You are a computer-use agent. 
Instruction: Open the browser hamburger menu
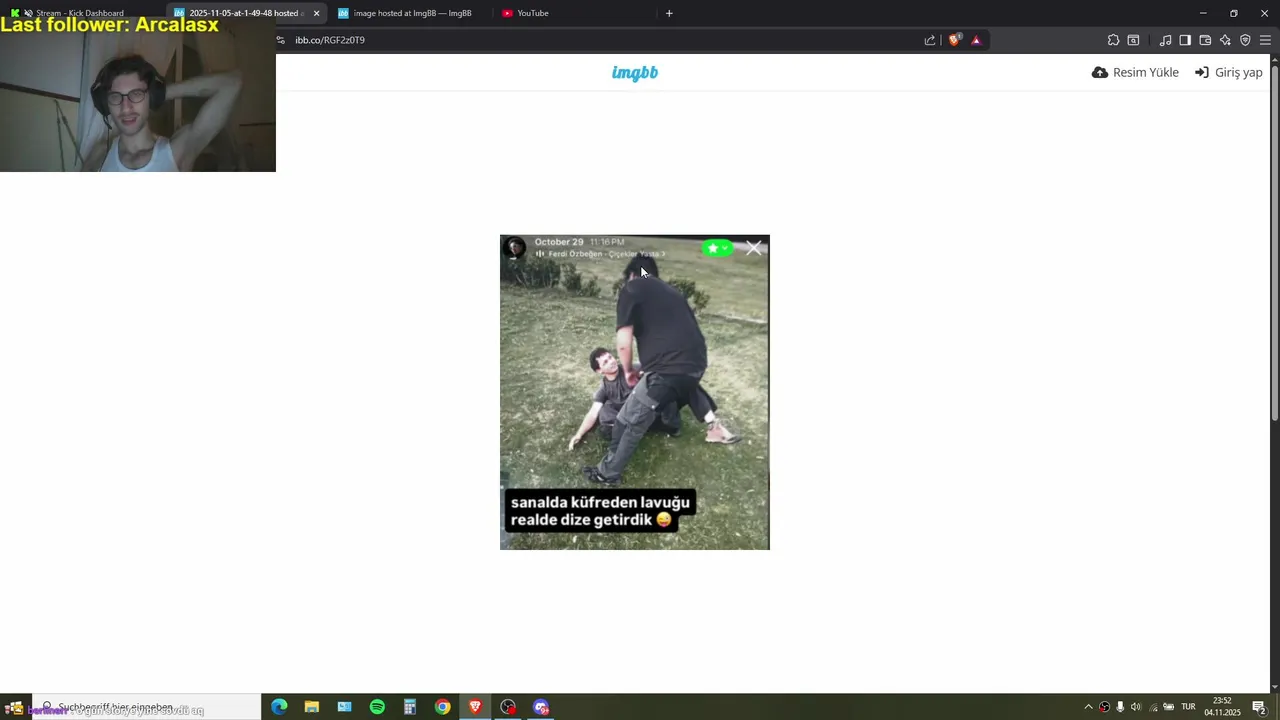click(1265, 40)
